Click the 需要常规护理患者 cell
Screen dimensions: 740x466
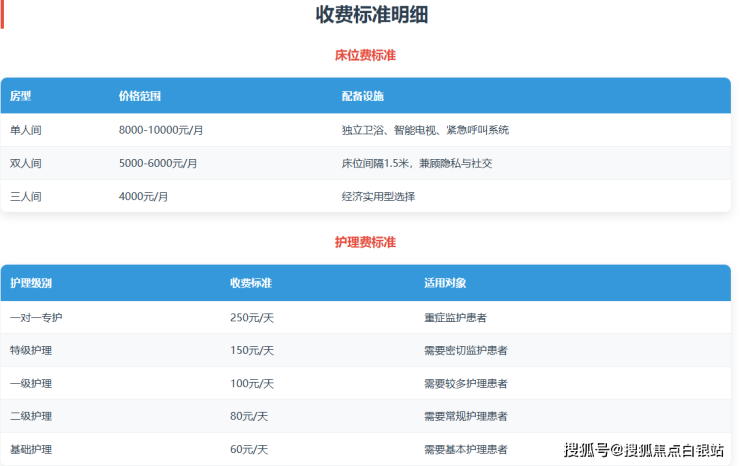tap(465, 416)
